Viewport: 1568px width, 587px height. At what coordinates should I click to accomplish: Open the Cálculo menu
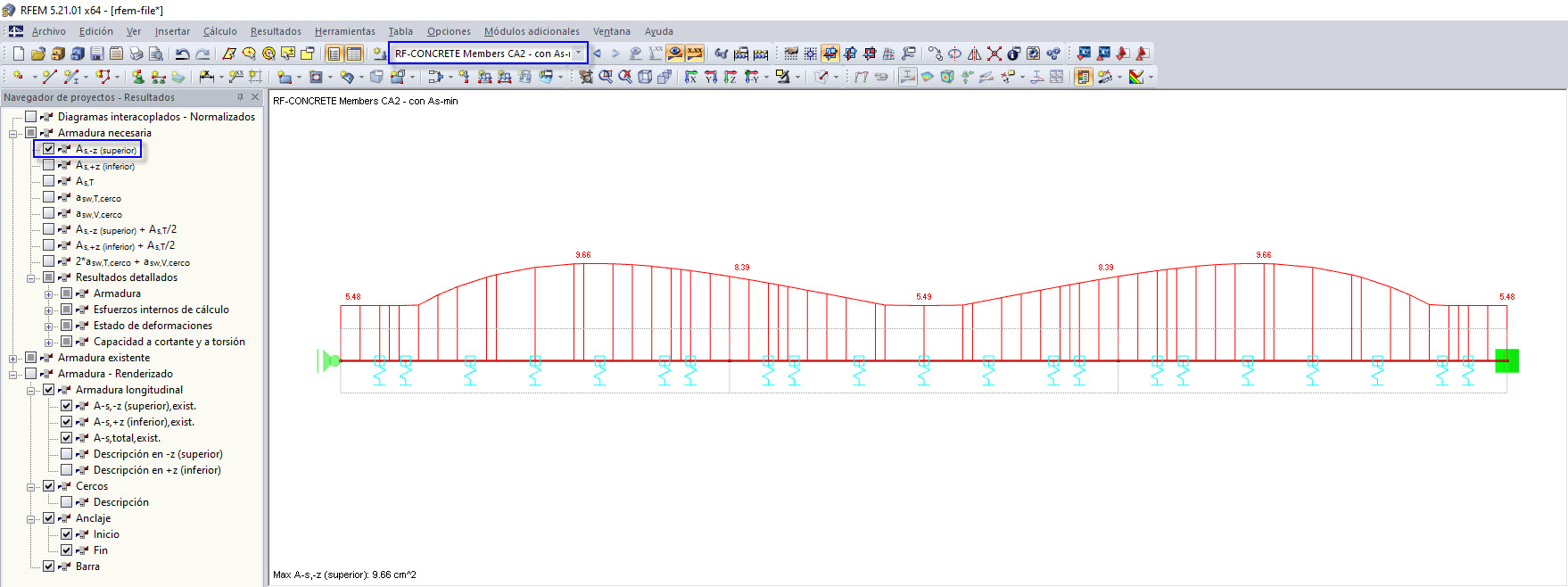[x=220, y=31]
